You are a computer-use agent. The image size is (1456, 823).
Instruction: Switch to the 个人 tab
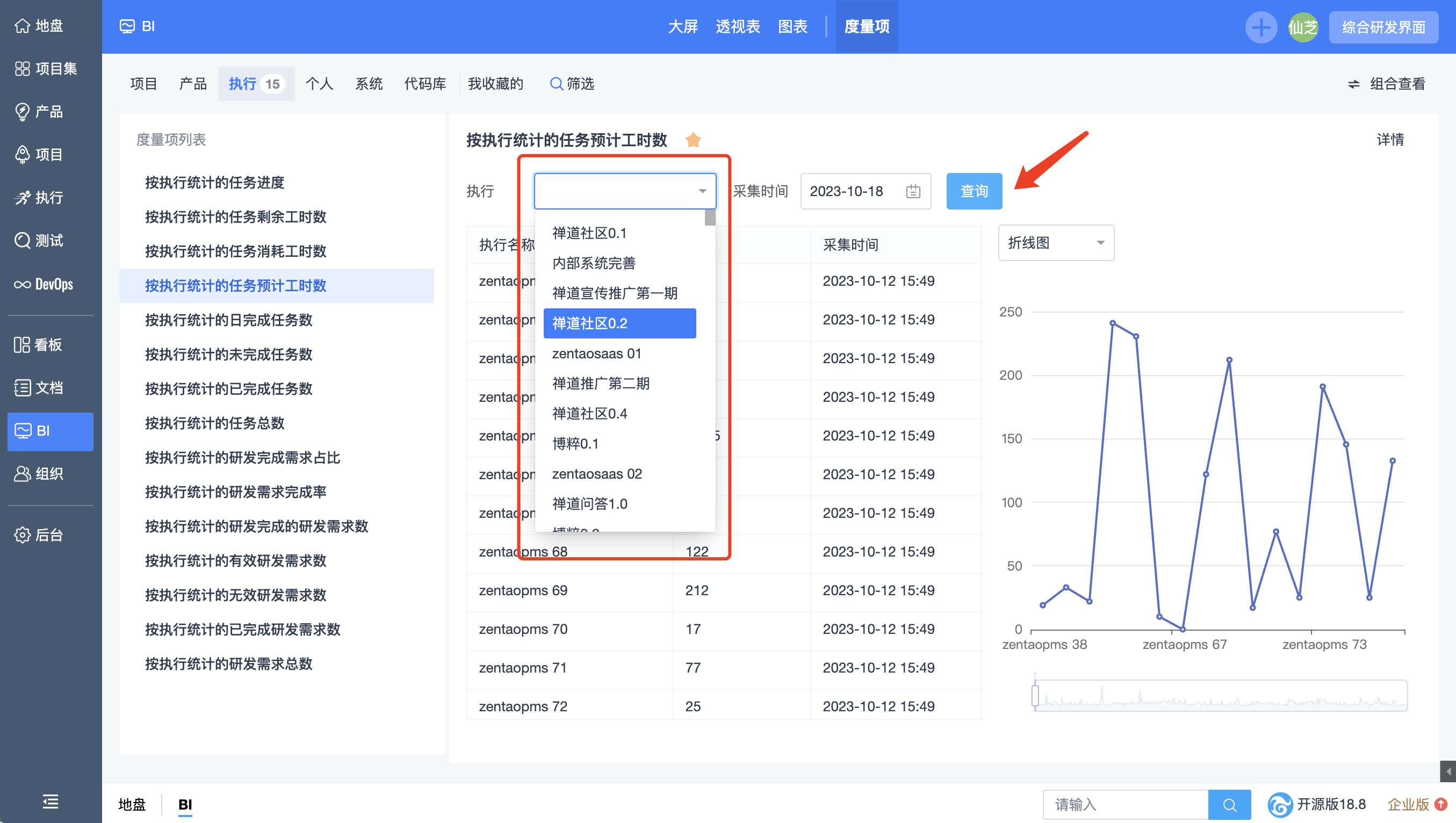tap(319, 84)
